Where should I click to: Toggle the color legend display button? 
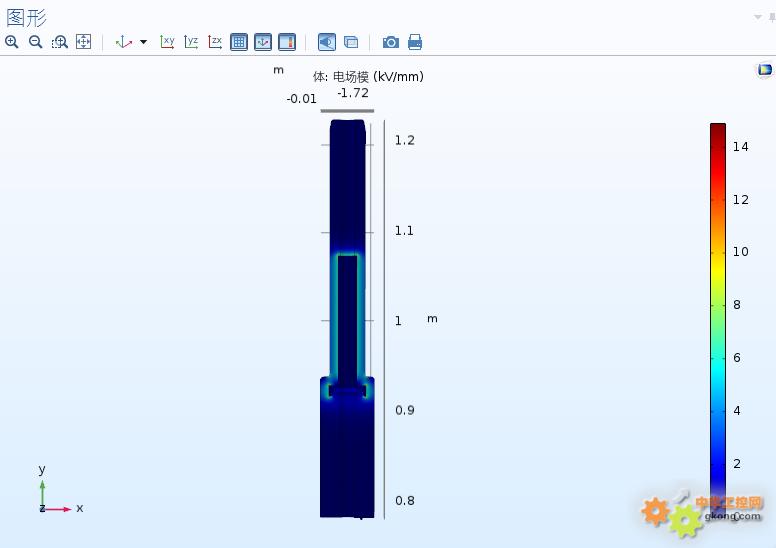[x=287, y=42]
